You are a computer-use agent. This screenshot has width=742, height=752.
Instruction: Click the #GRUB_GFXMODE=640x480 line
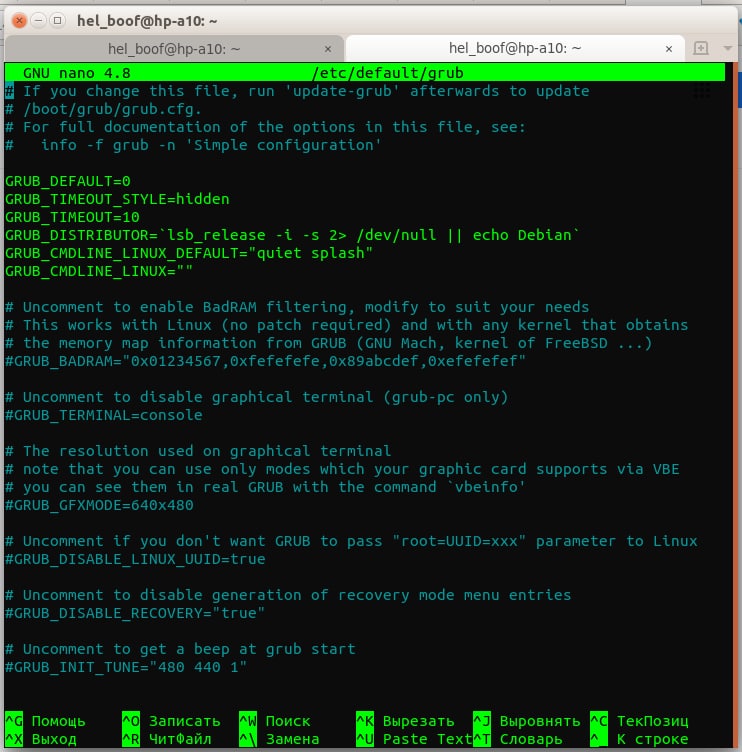(99, 505)
